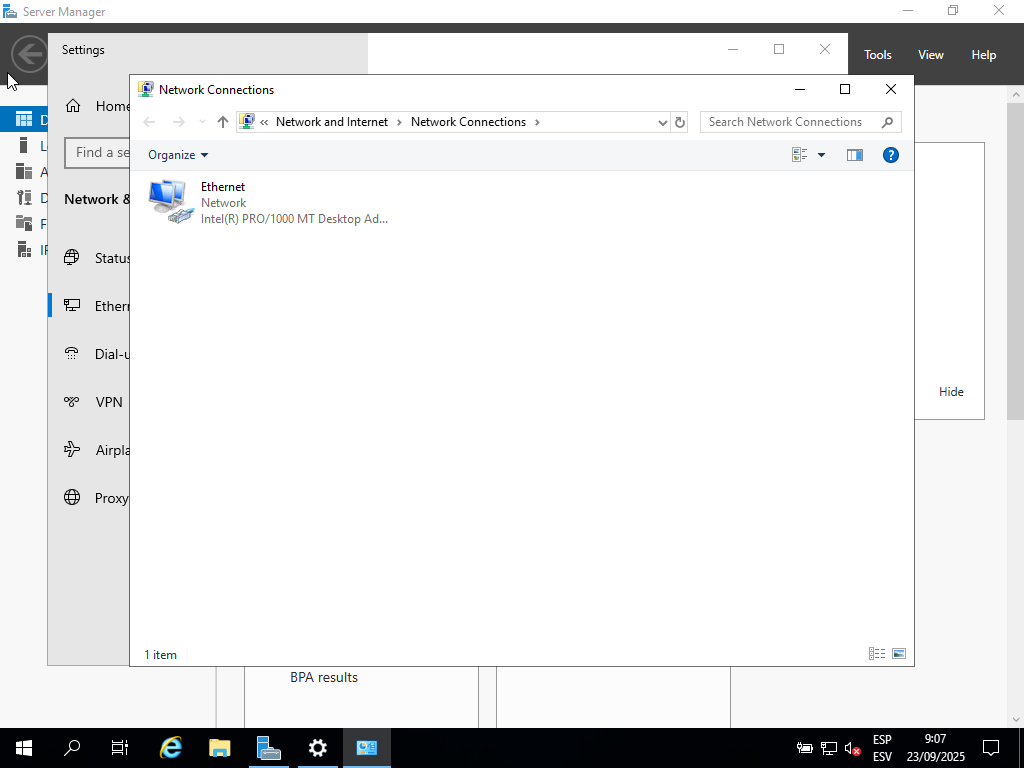Click the Up arrow navigation button
The width and height of the screenshot is (1024, 768).
click(223, 122)
